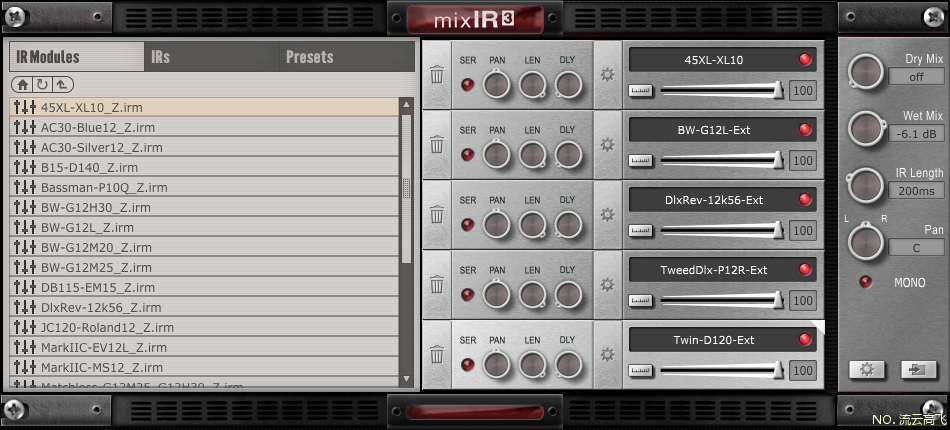The image size is (950, 430).
Task: Navigate up one folder level
Action: [62, 85]
